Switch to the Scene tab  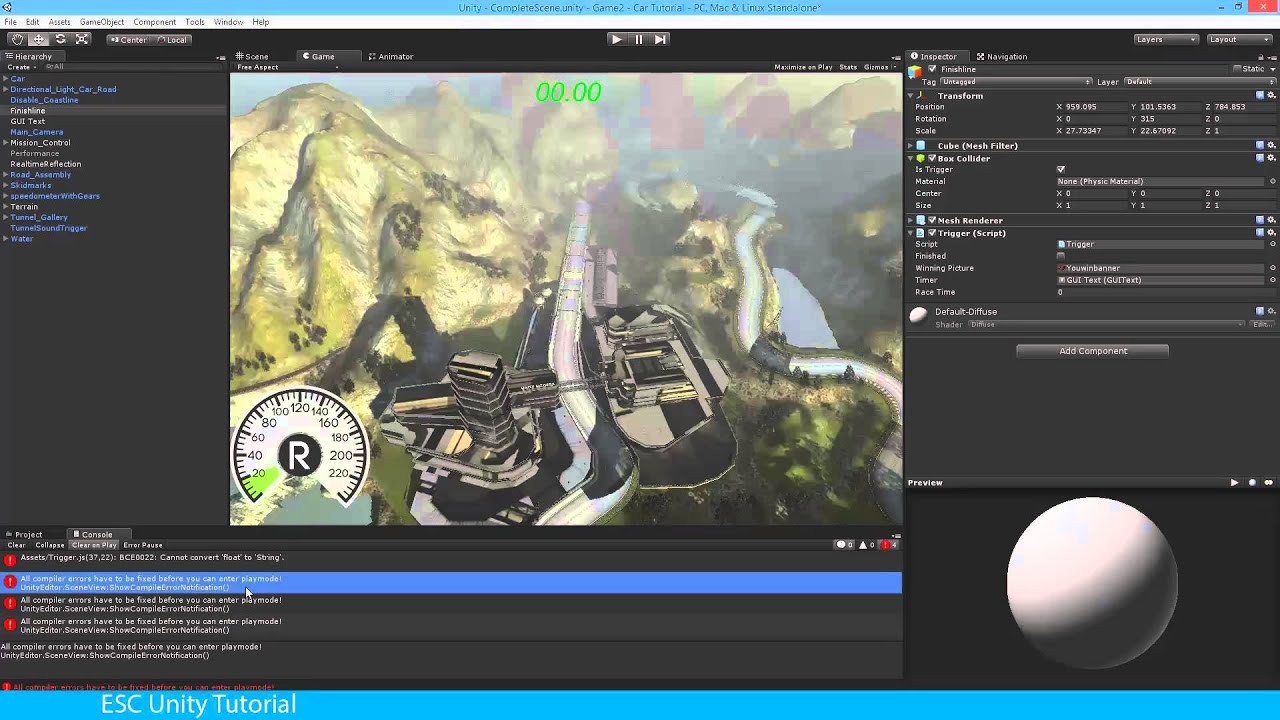(x=252, y=57)
